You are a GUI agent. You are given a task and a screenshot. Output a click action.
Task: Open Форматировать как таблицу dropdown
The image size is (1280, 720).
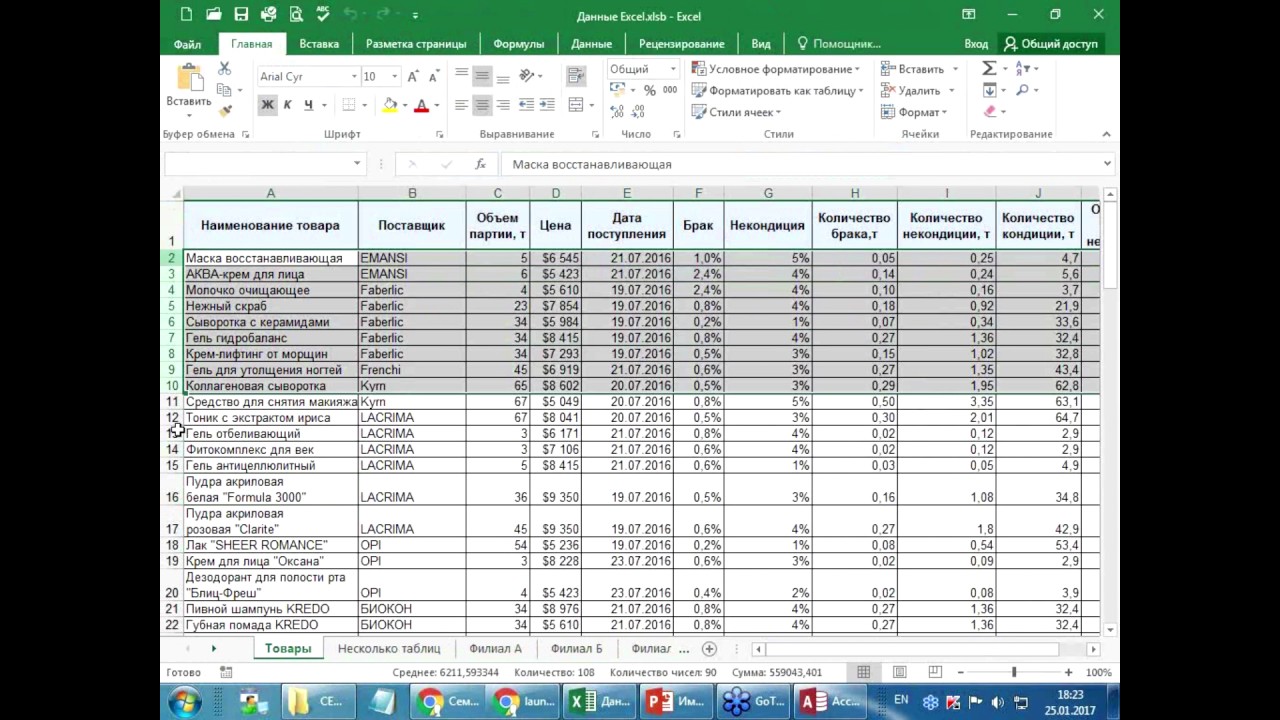point(777,90)
